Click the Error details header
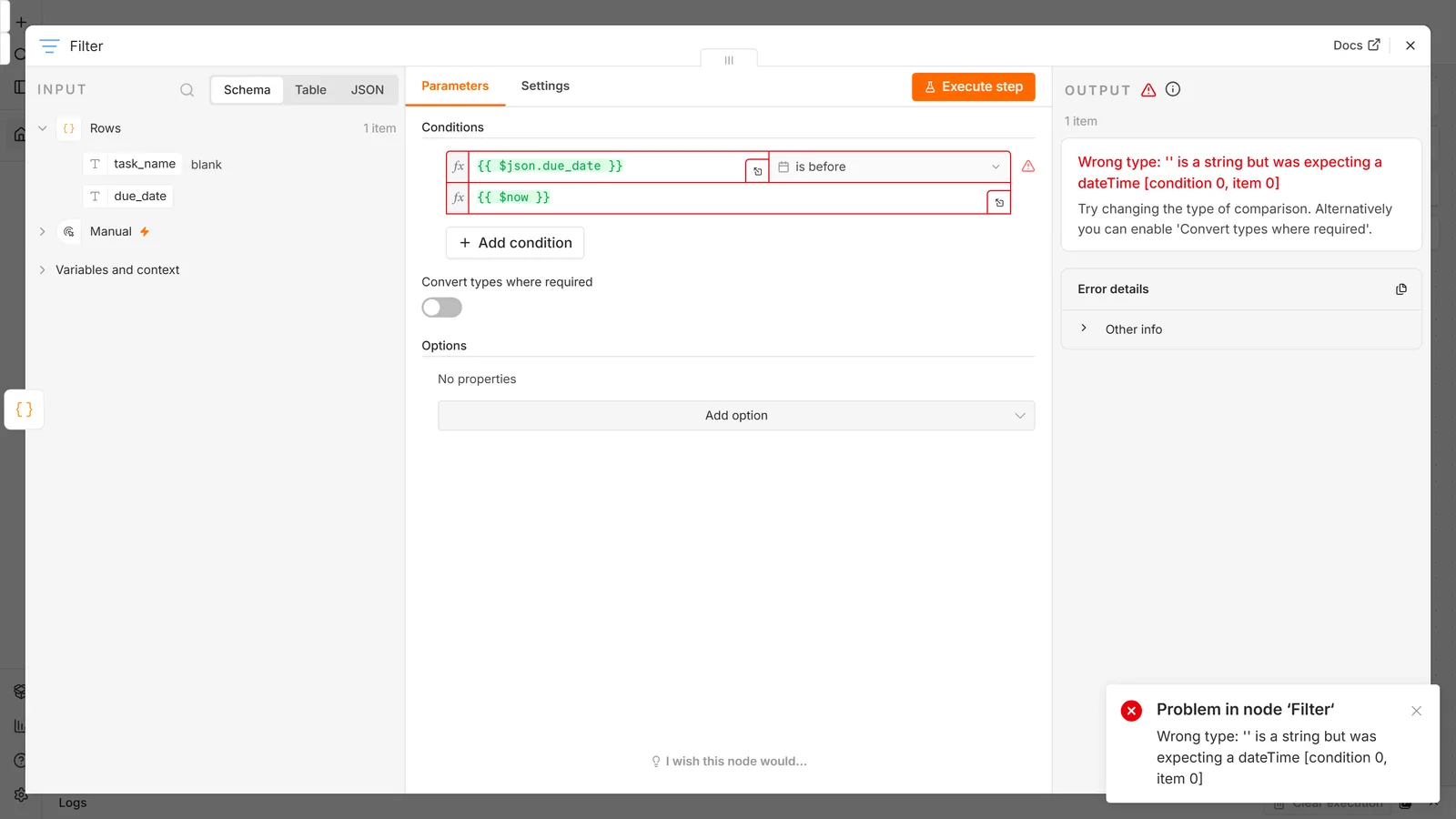Image resolution: width=1456 pixels, height=819 pixels. (1241, 289)
